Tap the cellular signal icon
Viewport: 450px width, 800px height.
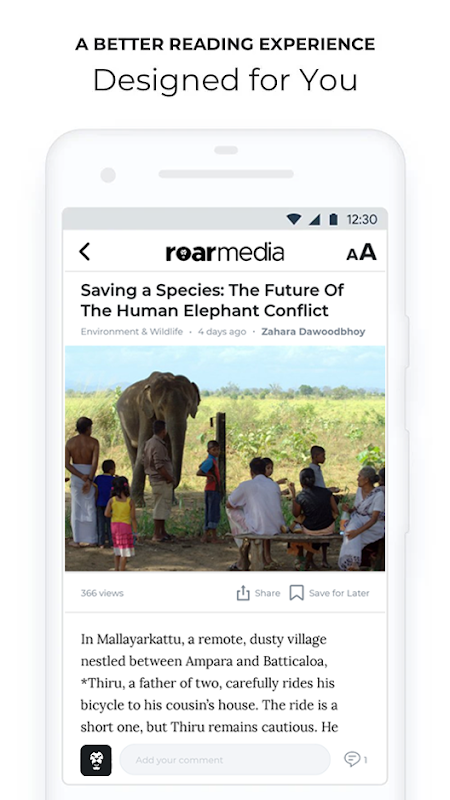(314, 219)
